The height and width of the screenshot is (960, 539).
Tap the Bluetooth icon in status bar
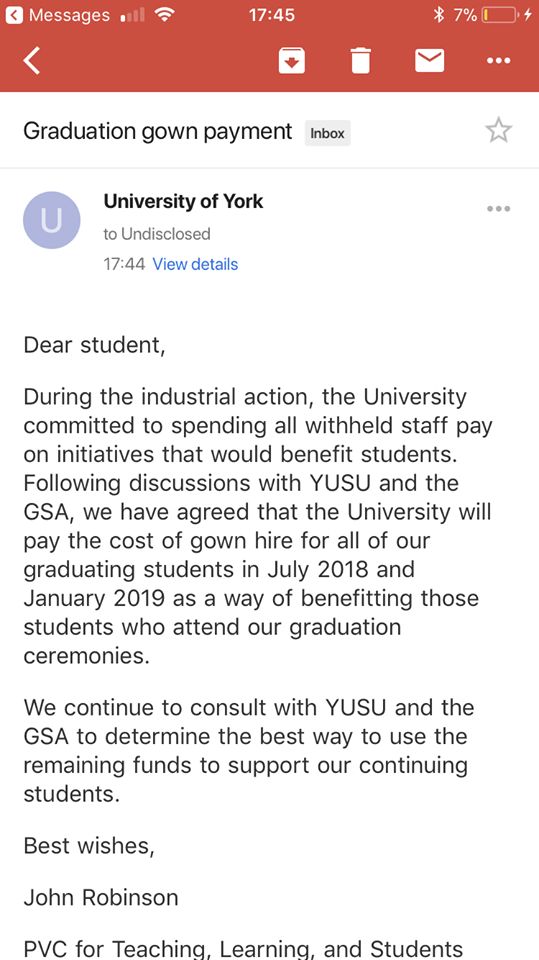tap(439, 15)
